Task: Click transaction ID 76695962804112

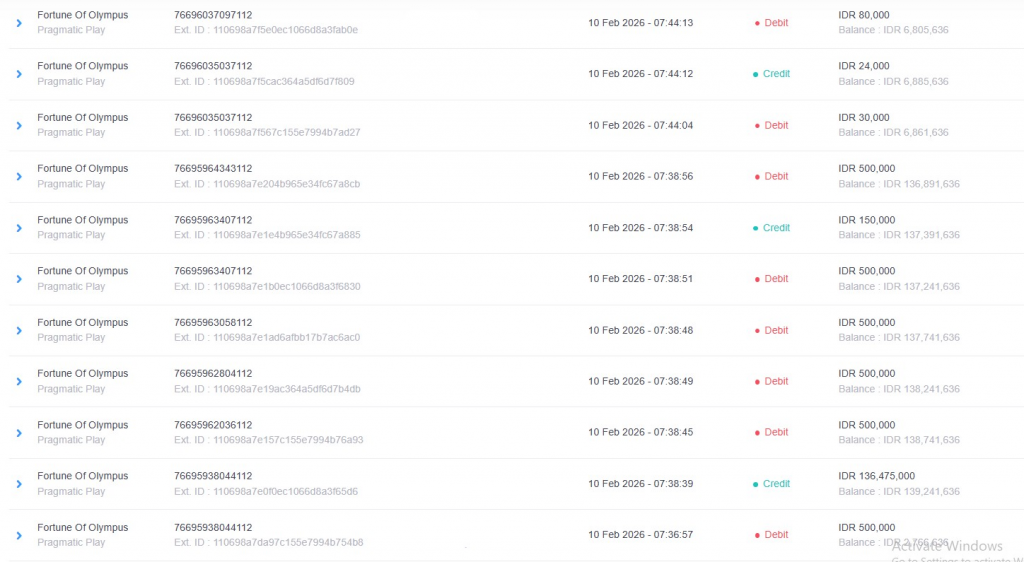Action: click(x=213, y=374)
